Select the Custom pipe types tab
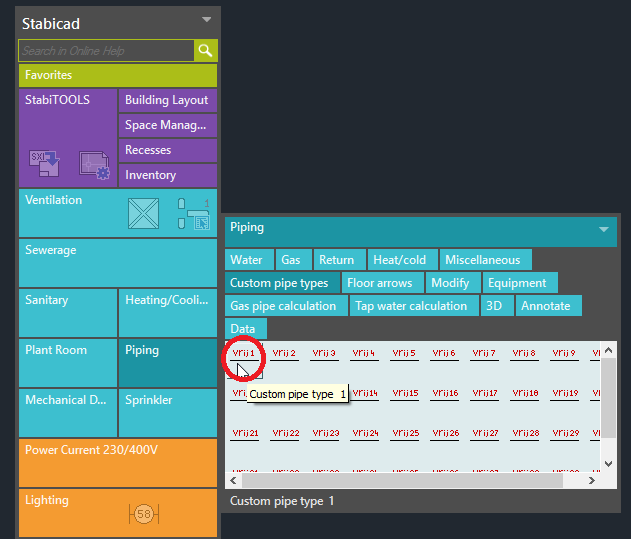Screen dimensions: 631x539 (283, 283)
